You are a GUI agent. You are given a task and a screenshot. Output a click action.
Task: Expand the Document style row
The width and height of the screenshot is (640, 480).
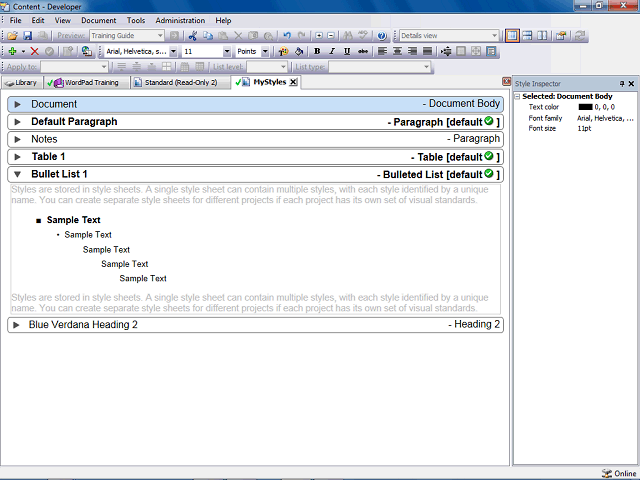(x=18, y=104)
